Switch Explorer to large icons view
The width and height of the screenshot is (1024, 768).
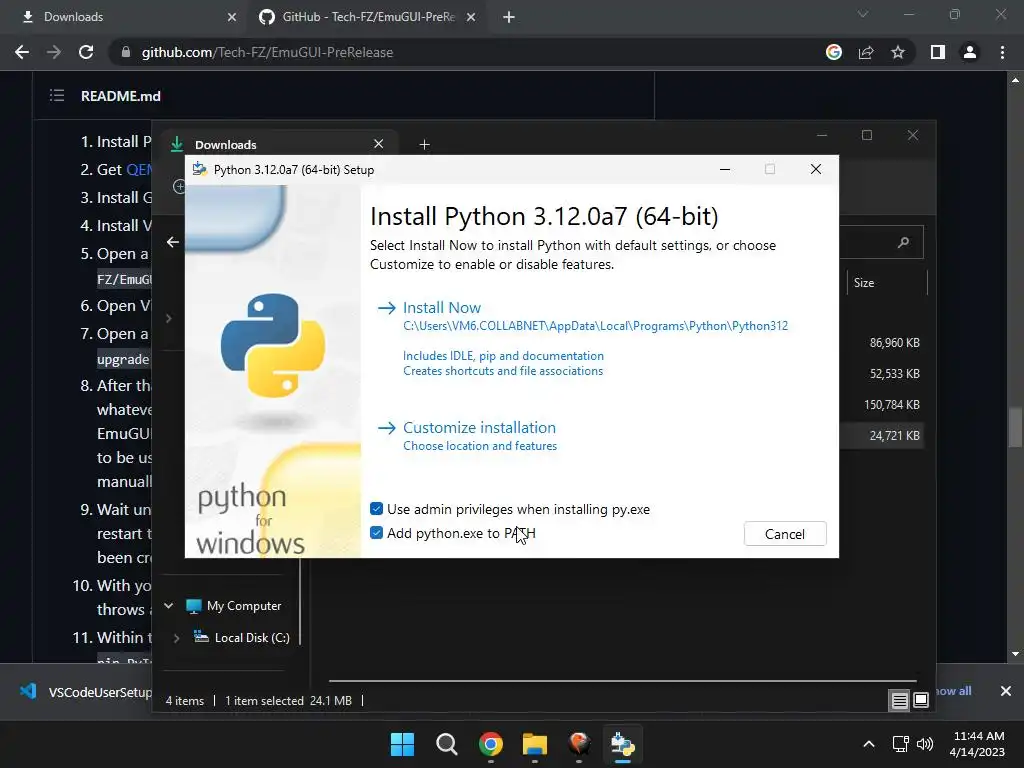click(x=921, y=701)
